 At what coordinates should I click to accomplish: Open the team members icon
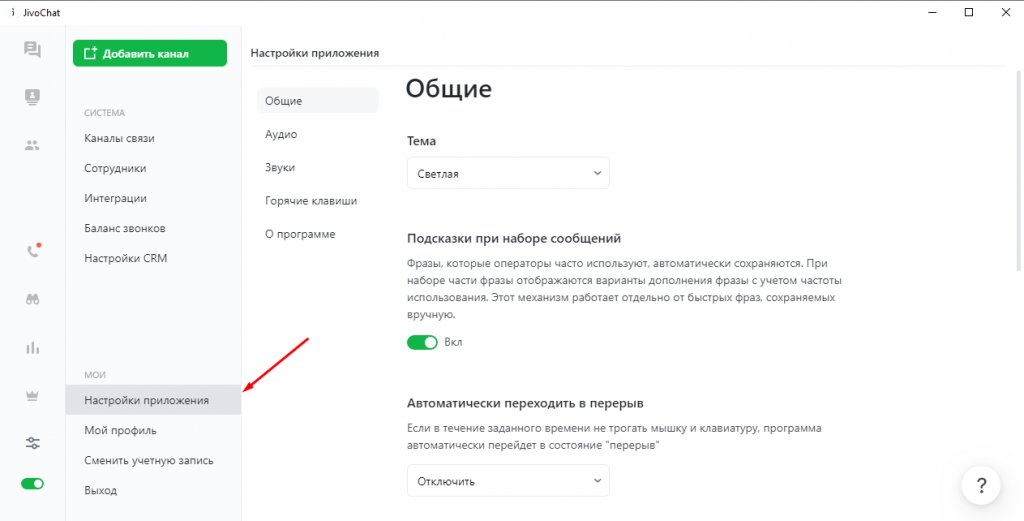pyautogui.click(x=32, y=145)
